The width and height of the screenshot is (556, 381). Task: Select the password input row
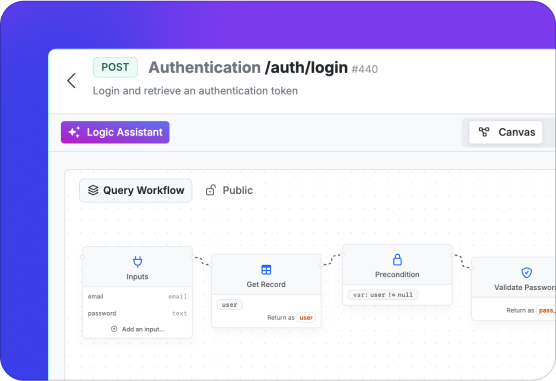(138, 314)
